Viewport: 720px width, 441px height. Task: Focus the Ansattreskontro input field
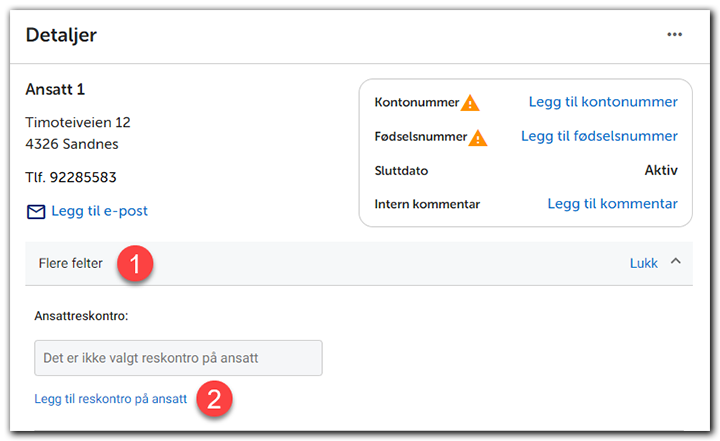point(178,358)
